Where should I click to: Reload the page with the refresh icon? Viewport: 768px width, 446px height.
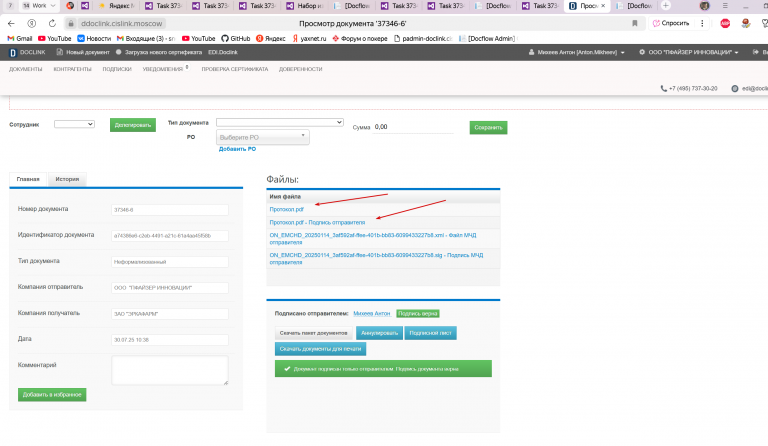(52, 23)
